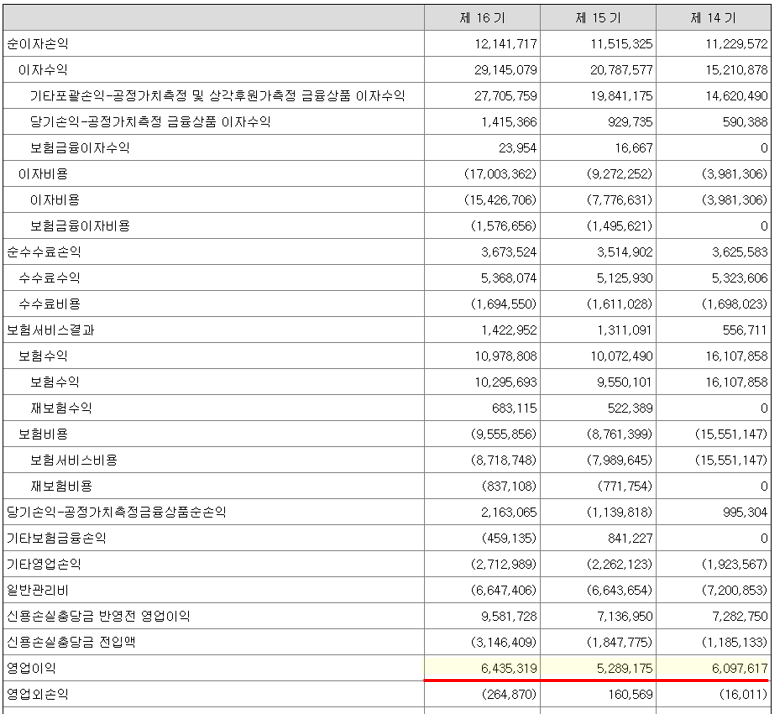
Task: Click the value 1,415,366
Action: 509,122
